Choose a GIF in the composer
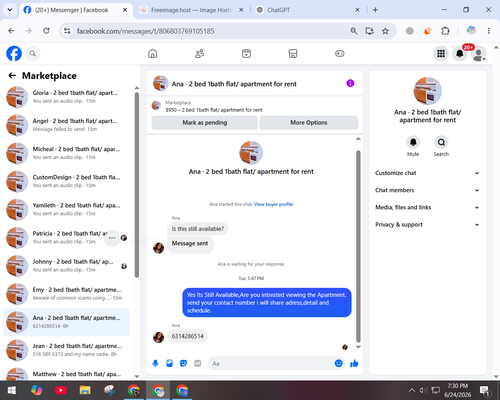Image resolution: width=500 pixels, height=400 pixels. click(x=198, y=363)
